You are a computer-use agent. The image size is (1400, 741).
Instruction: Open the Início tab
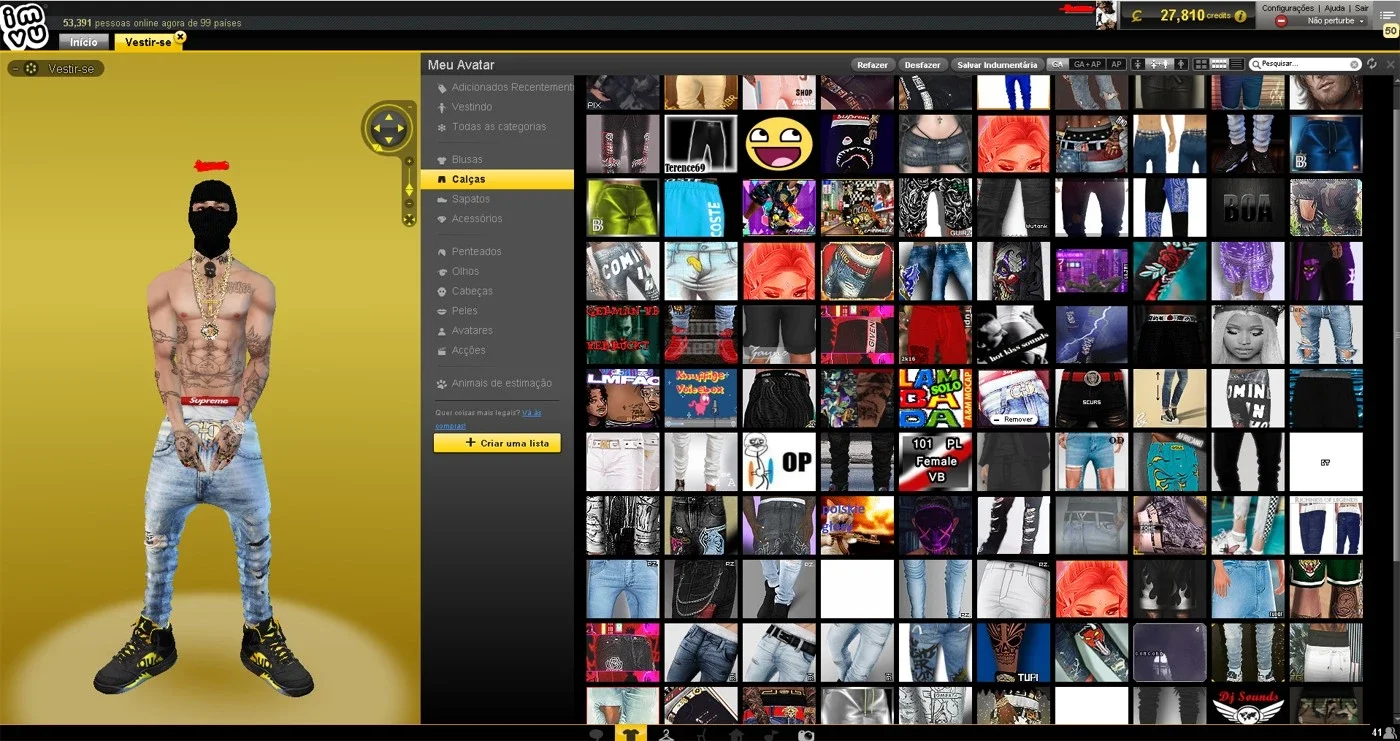coord(84,42)
